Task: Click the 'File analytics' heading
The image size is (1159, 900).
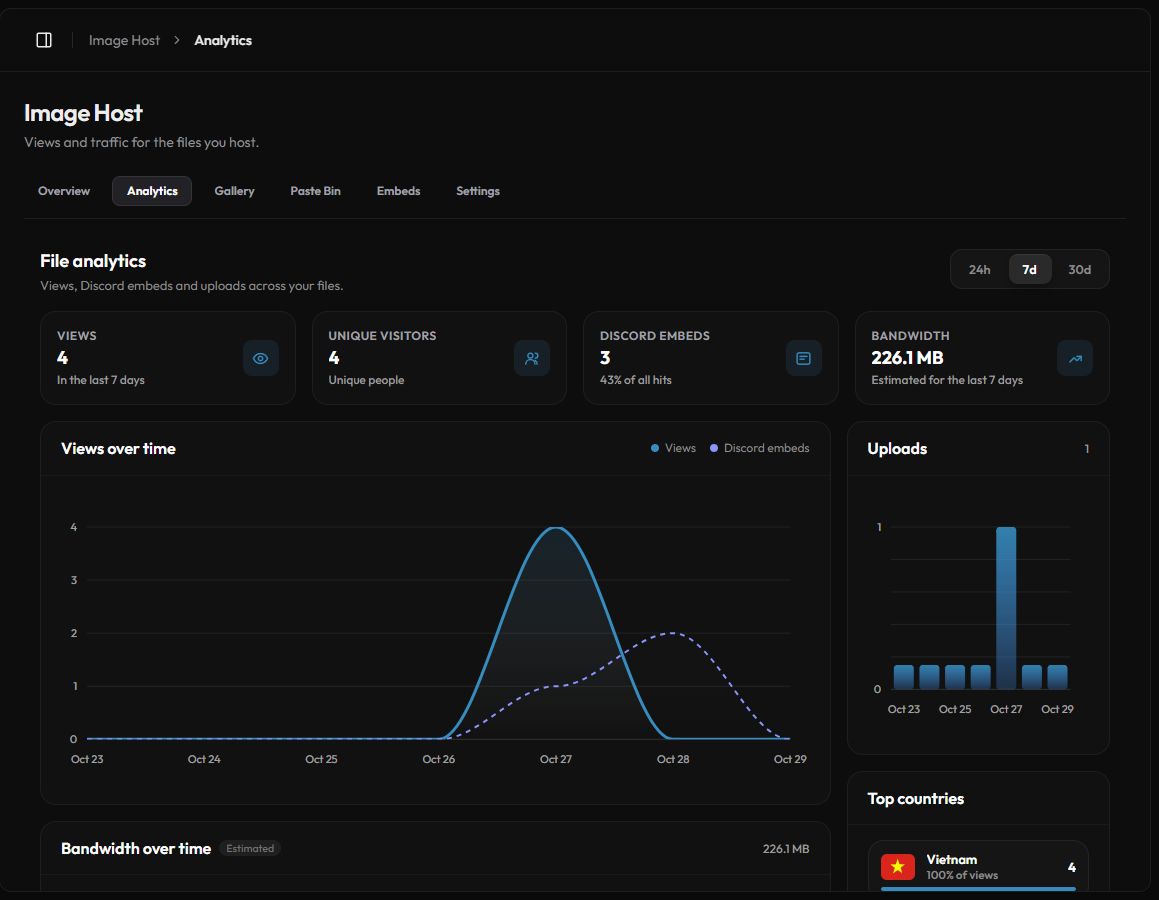Action: click(x=93, y=261)
